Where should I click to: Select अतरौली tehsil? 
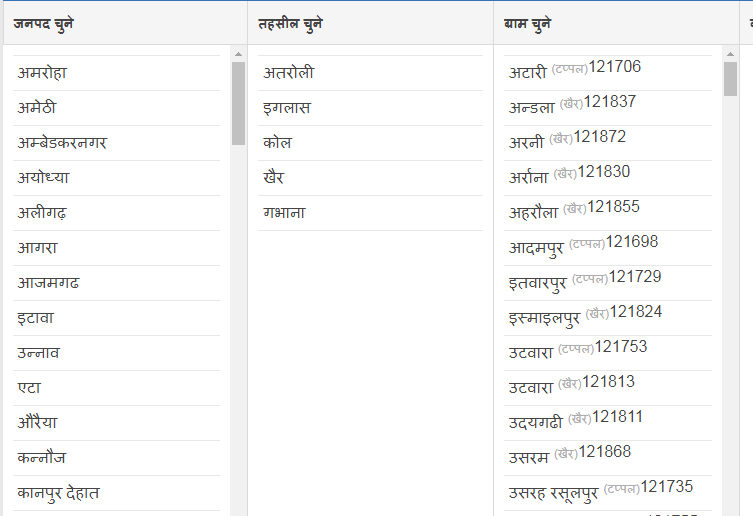coord(289,73)
